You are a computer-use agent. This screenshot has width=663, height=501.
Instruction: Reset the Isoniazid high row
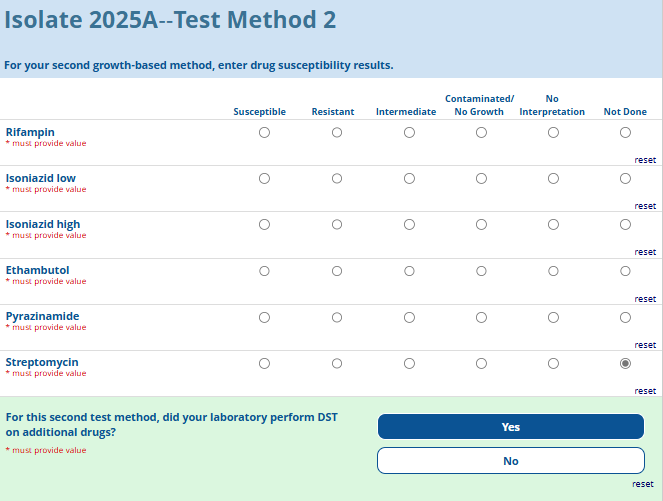coord(645,252)
